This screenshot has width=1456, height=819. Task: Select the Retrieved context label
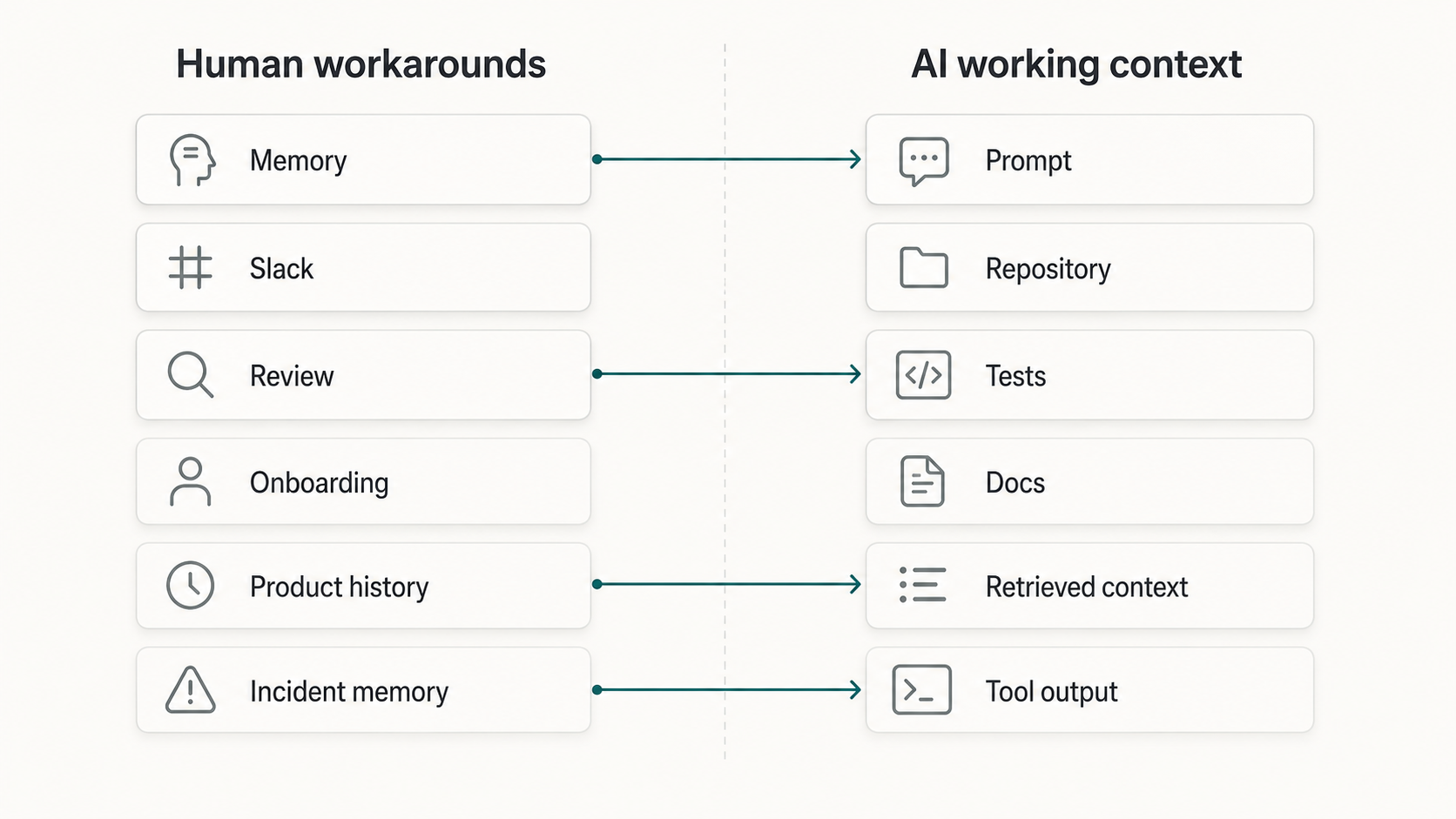click(x=1086, y=587)
